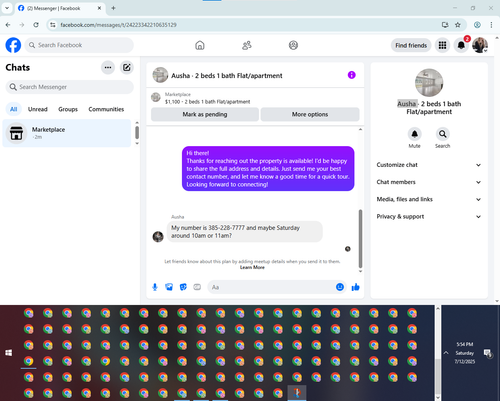Click Find friends button
This screenshot has width=500, height=401.
(x=411, y=45)
